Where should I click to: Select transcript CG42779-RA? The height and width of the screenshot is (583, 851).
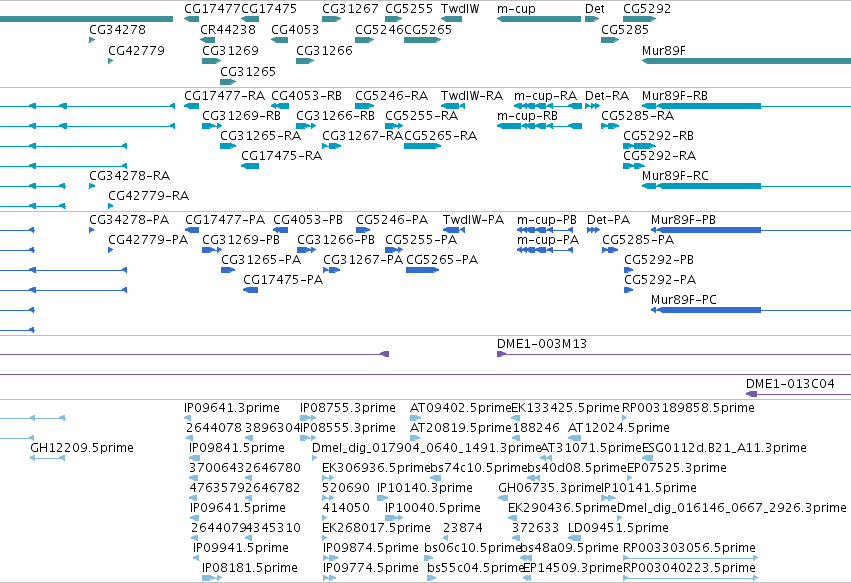(149, 195)
